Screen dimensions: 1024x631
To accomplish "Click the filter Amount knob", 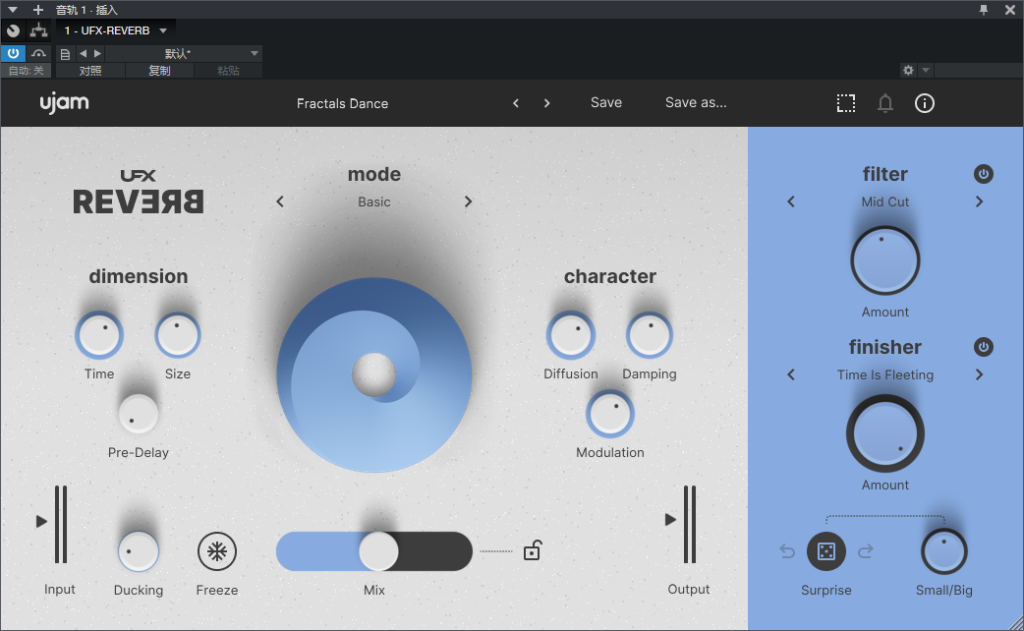I will [x=885, y=261].
